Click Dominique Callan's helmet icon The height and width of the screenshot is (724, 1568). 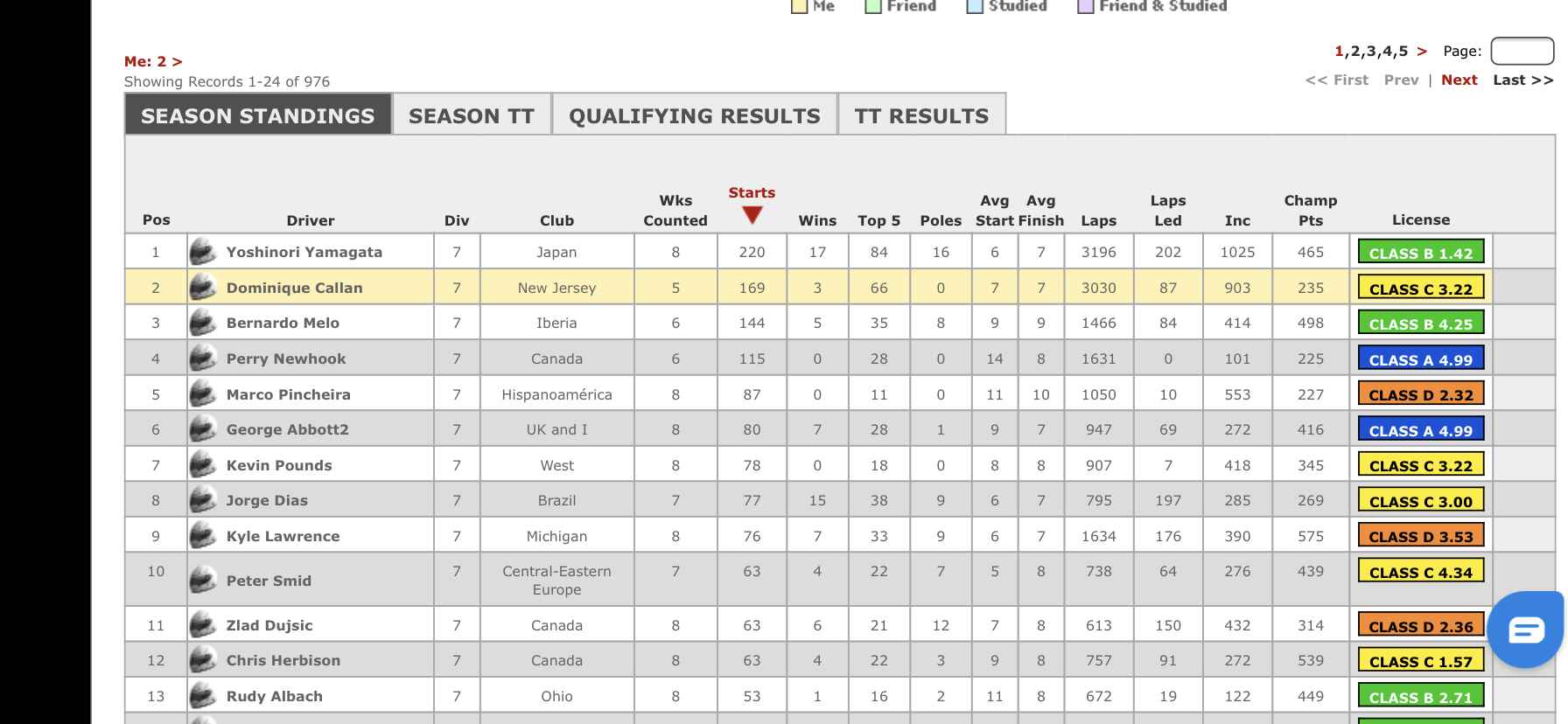click(x=202, y=287)
